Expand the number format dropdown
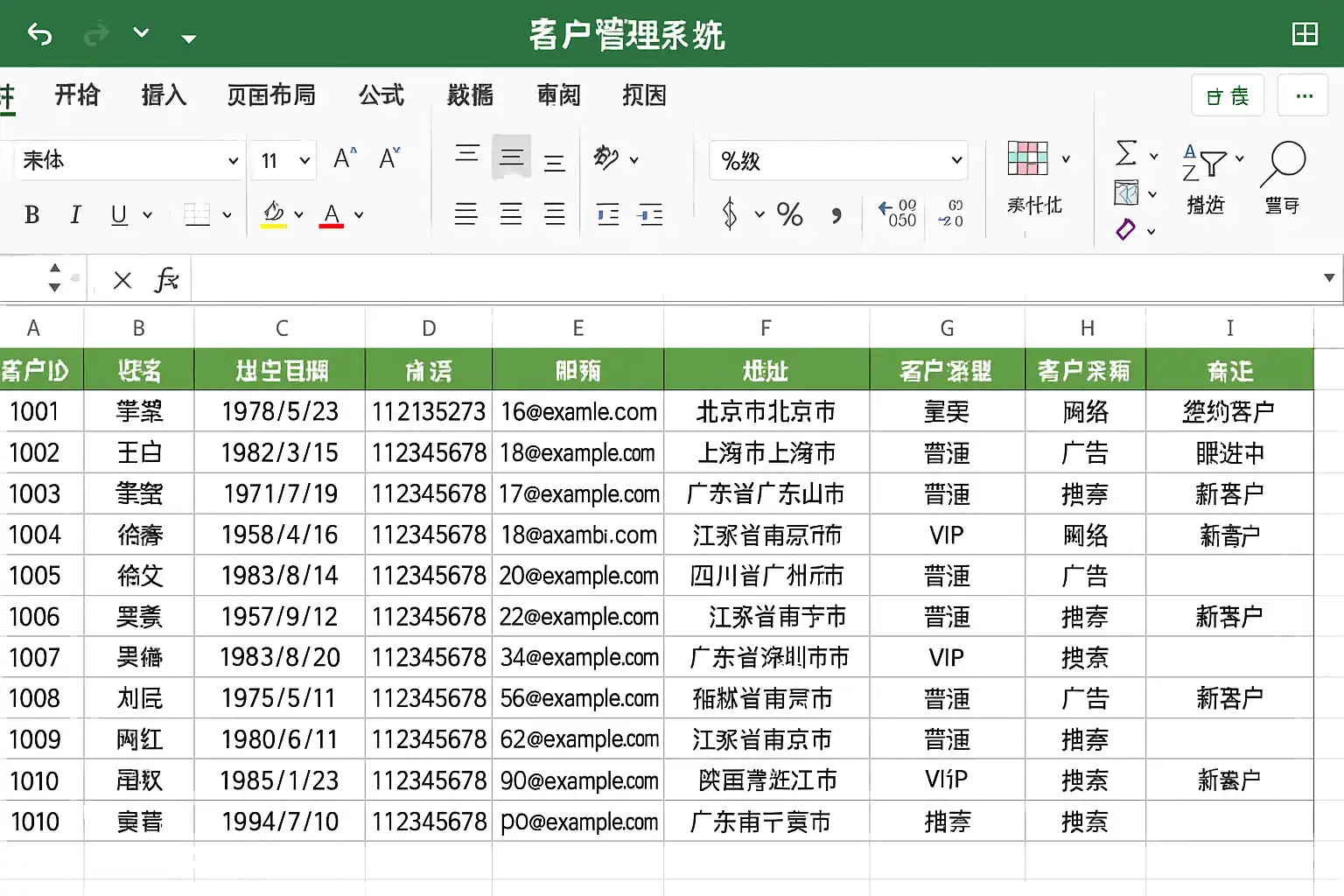 (x=956, y=160)
